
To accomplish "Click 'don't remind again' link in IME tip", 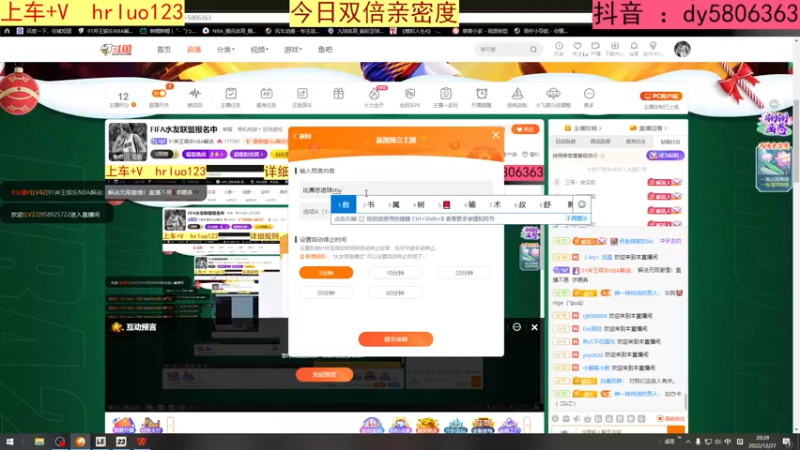I will point(577,218).
